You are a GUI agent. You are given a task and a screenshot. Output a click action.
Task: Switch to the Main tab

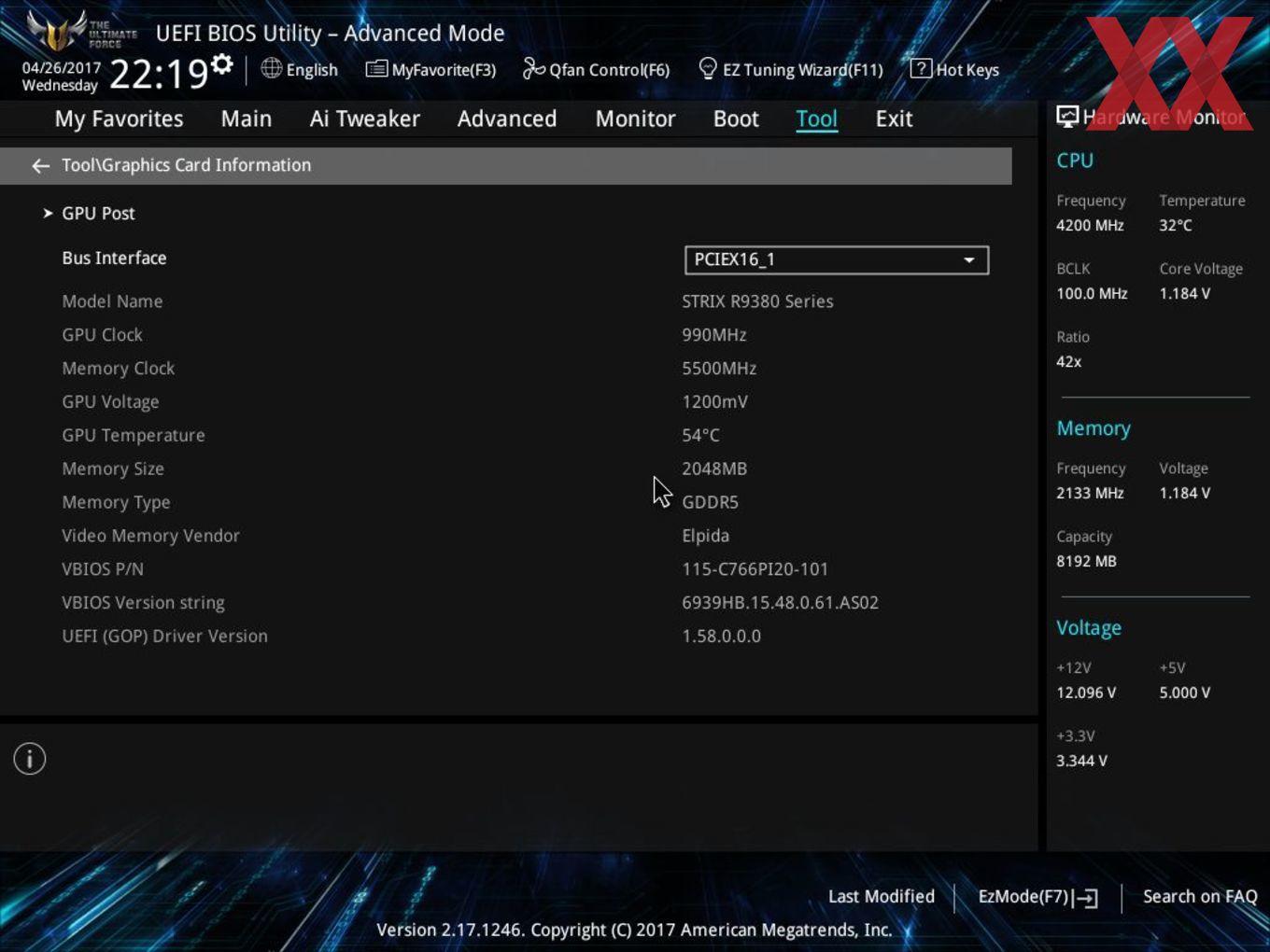[247, 119]
